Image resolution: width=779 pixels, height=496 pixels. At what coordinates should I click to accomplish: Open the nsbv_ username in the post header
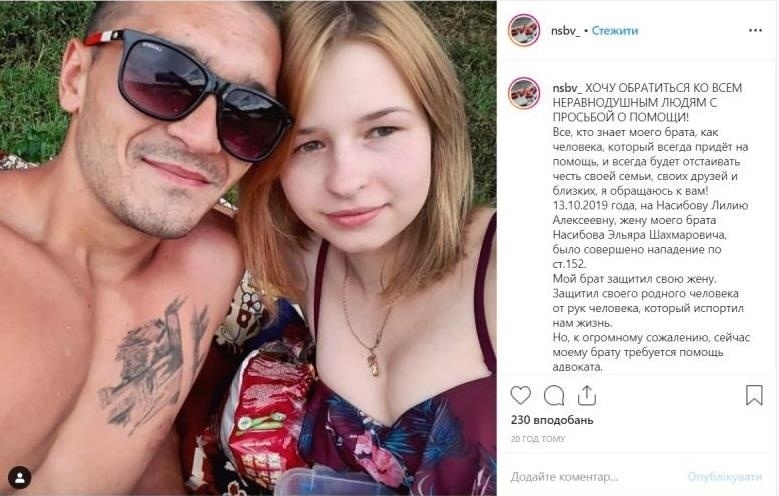pos(565,31)
